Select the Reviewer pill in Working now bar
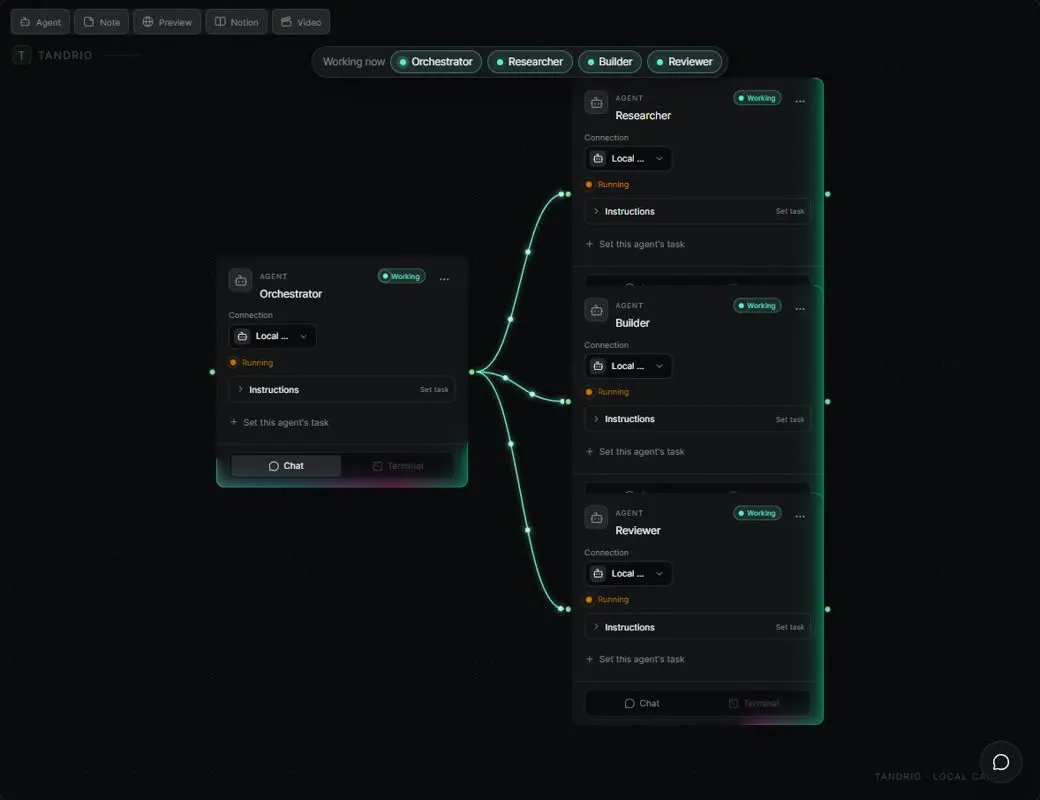This screenshot has height=800, width=1040. click(x=684, y=62)
